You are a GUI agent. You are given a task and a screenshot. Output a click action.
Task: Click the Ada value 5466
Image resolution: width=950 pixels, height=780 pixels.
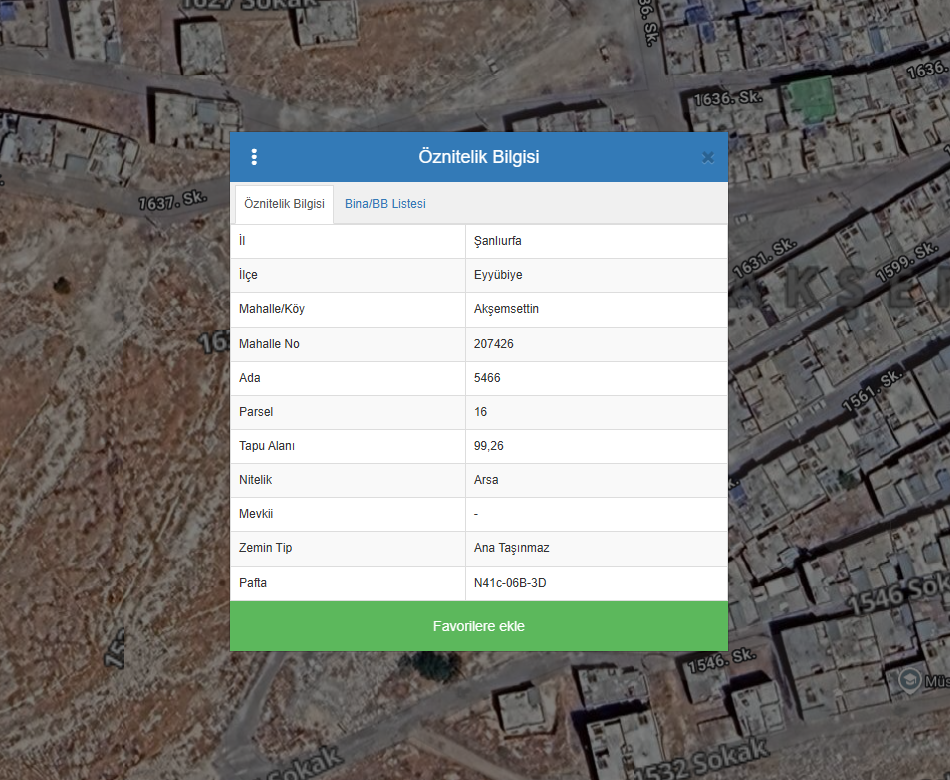pyautogui.click(x=487, y=378)
